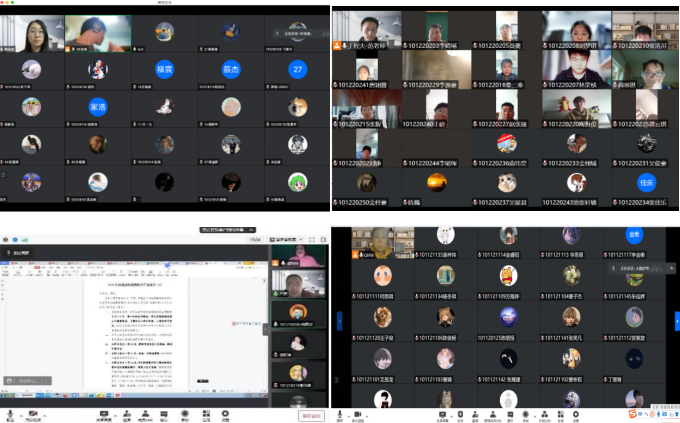Expand audio options arrow beside bottom-left mute button
This screenshot has width=680, height=423.
20,412
